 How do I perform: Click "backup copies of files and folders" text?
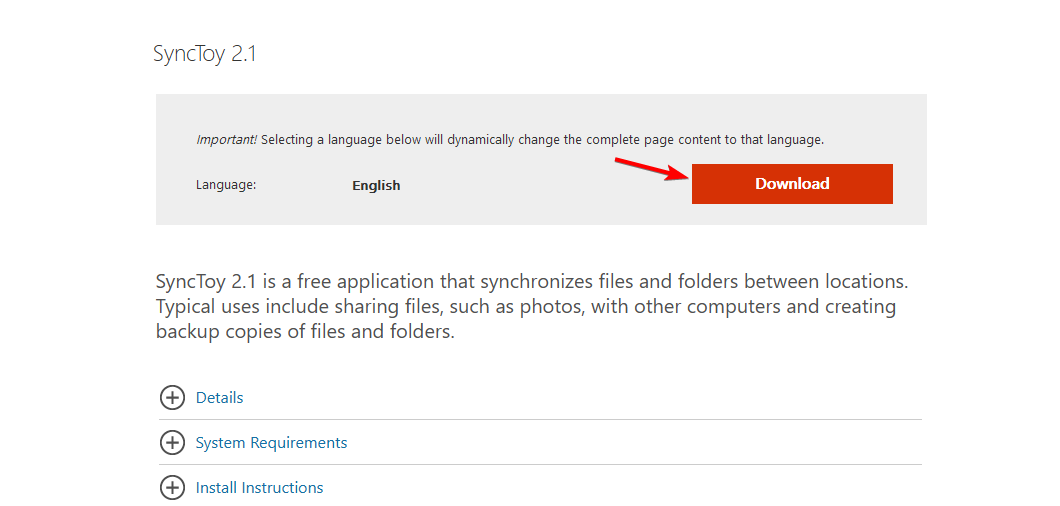point(305,331)
